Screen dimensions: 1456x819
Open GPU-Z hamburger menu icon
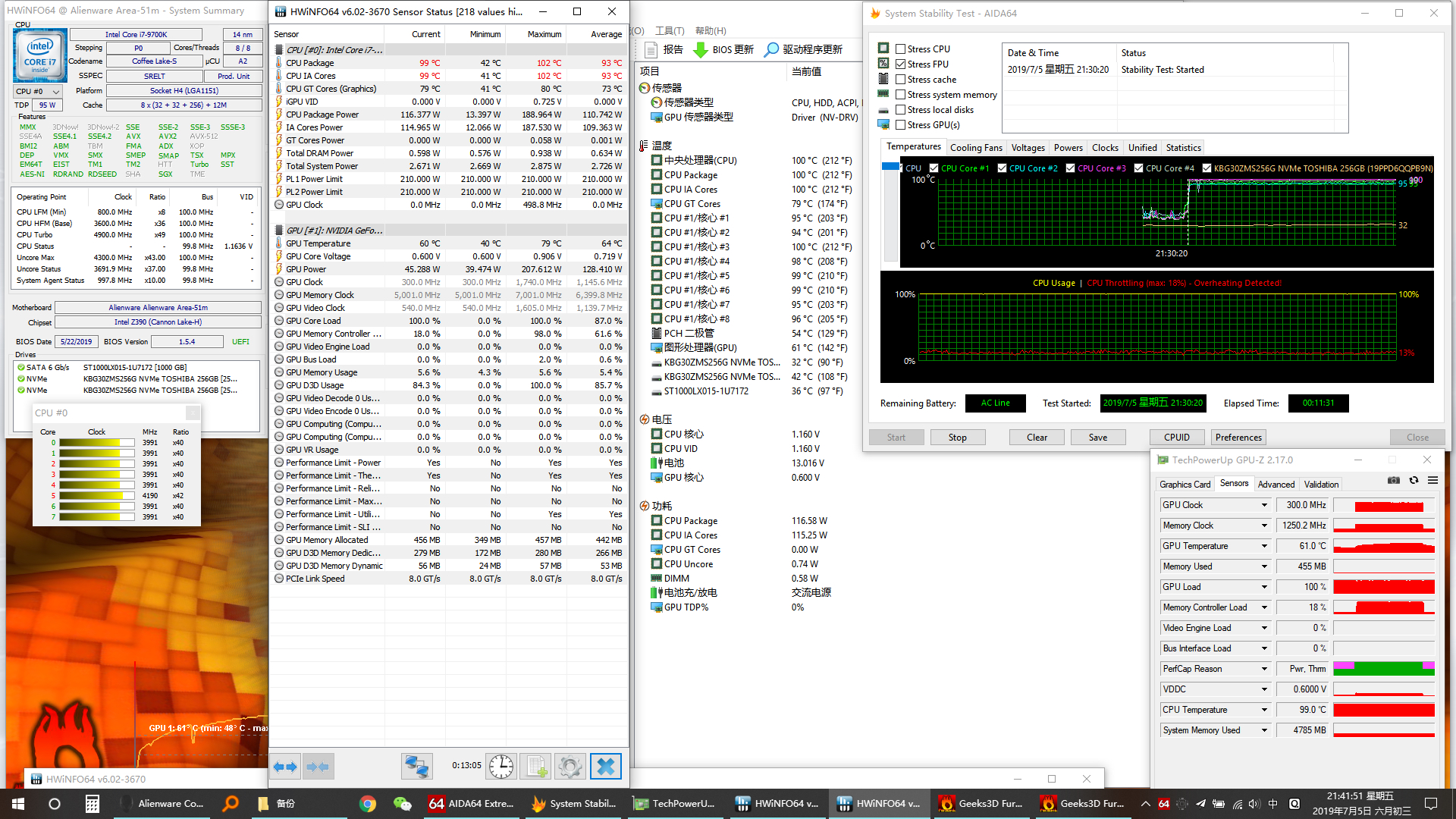[1432, 480]
